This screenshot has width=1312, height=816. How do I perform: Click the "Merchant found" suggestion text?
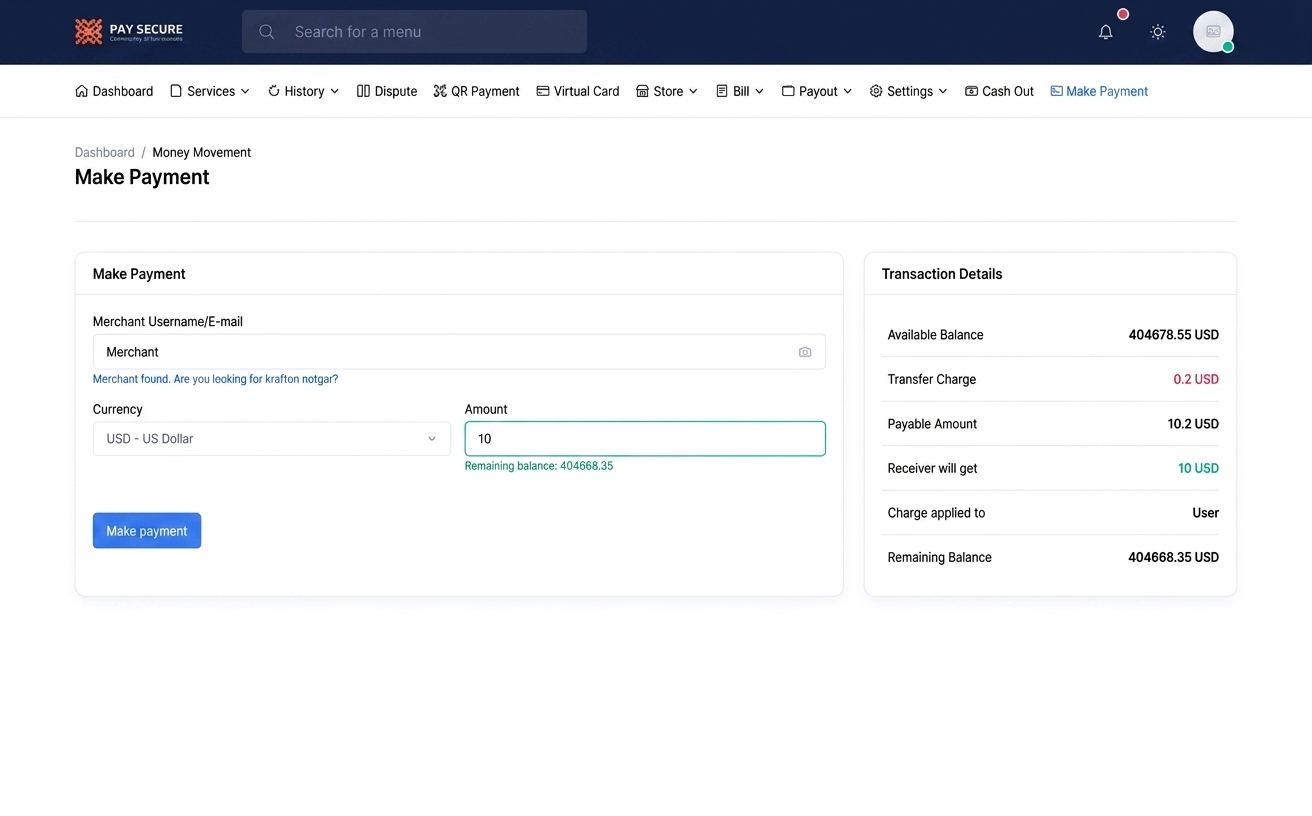(216, 379)
